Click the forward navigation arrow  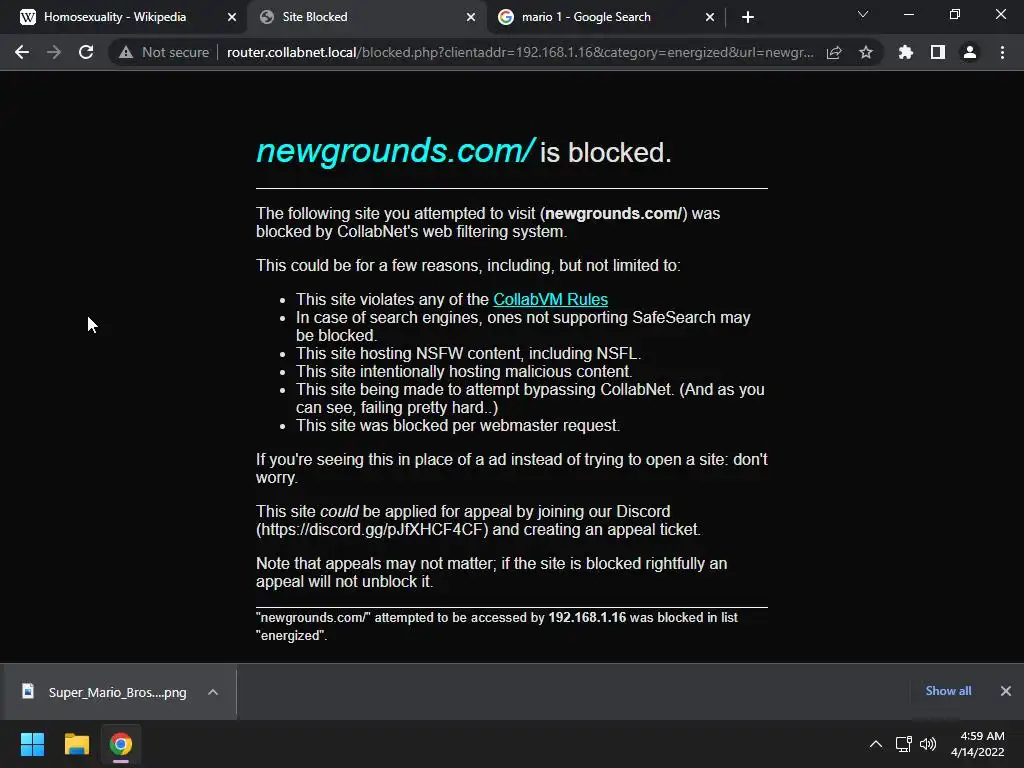[54, 52]
